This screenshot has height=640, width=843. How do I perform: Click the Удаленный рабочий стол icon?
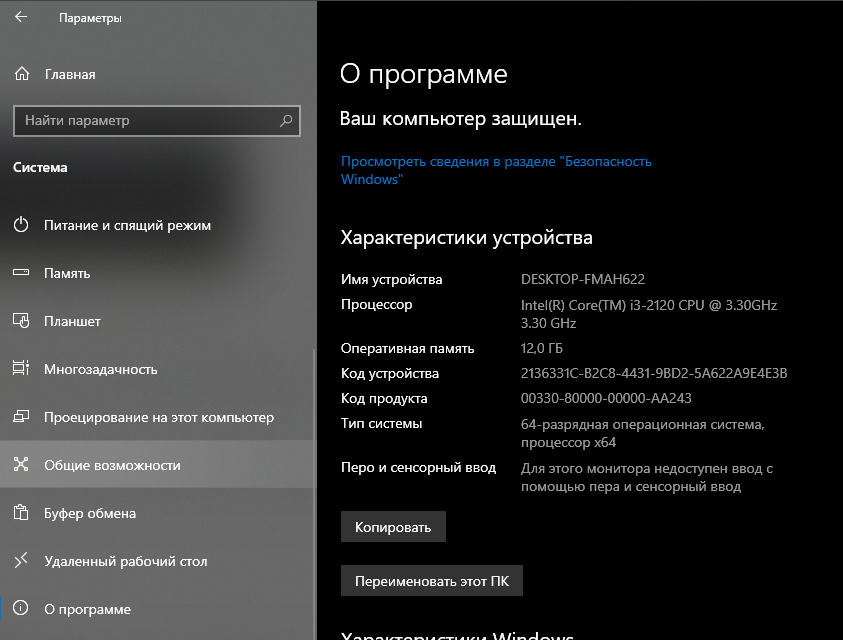[x=22, y=561]
